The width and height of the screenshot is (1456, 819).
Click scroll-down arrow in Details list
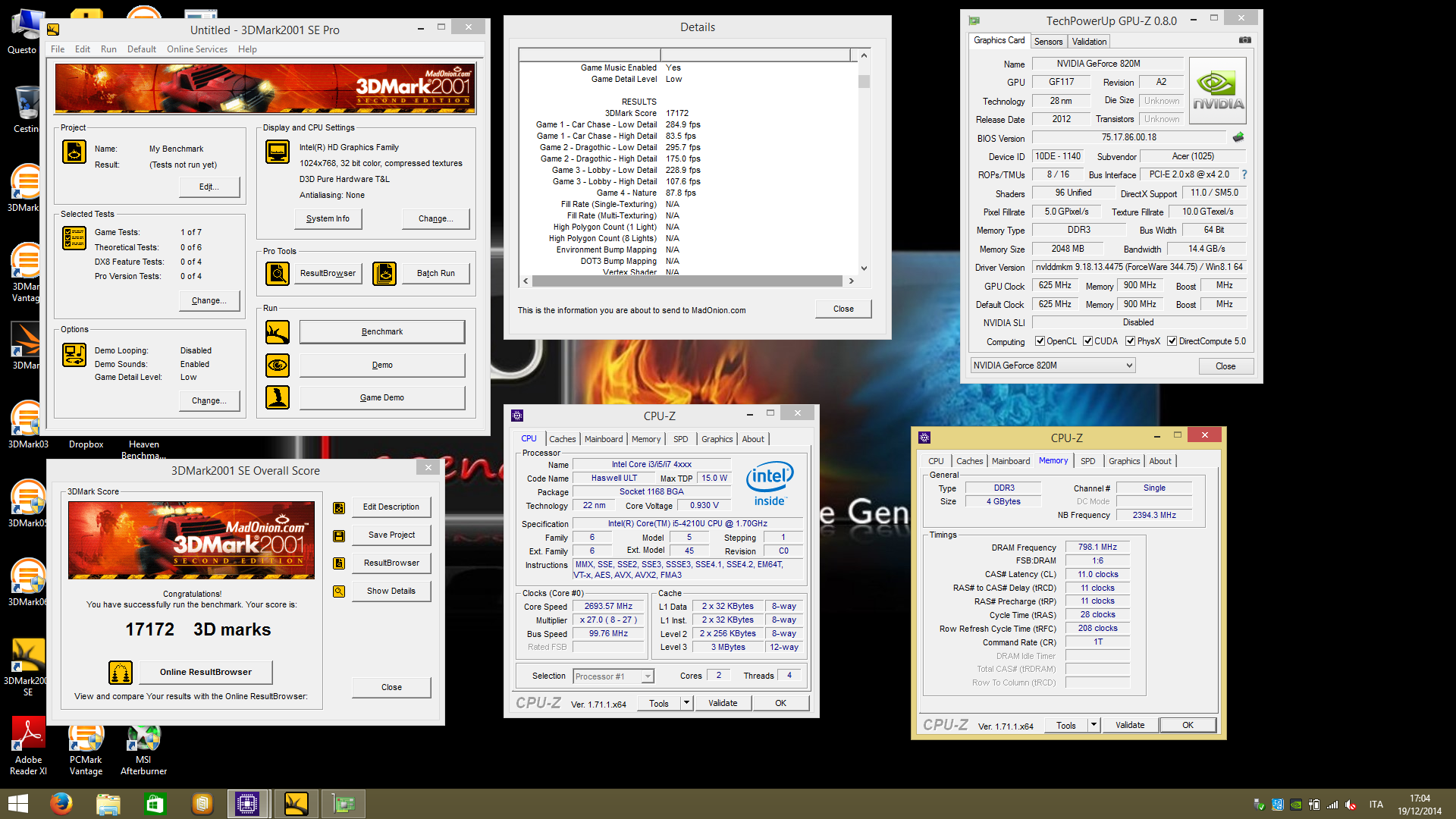tap(864, 268)
